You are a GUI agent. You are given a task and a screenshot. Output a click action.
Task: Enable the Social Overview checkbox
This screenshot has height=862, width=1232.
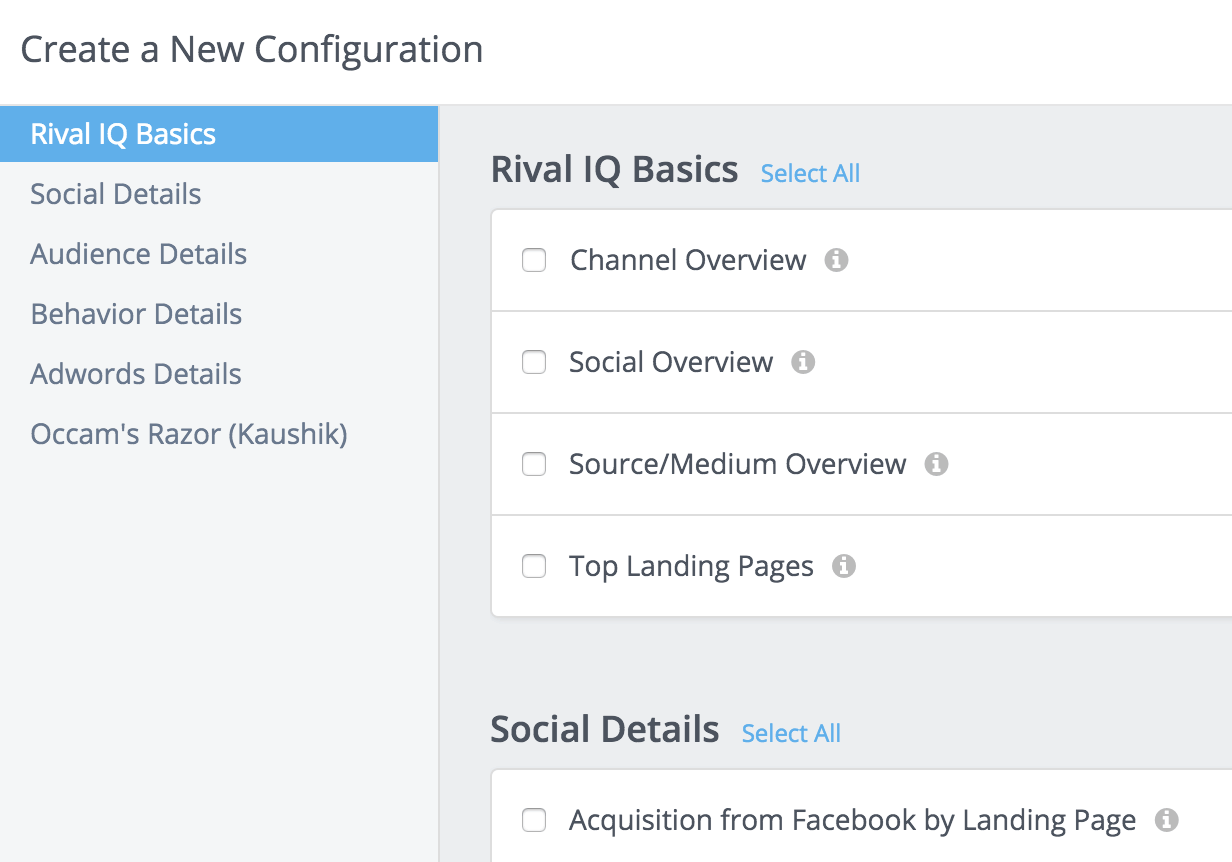pos(534,362)
